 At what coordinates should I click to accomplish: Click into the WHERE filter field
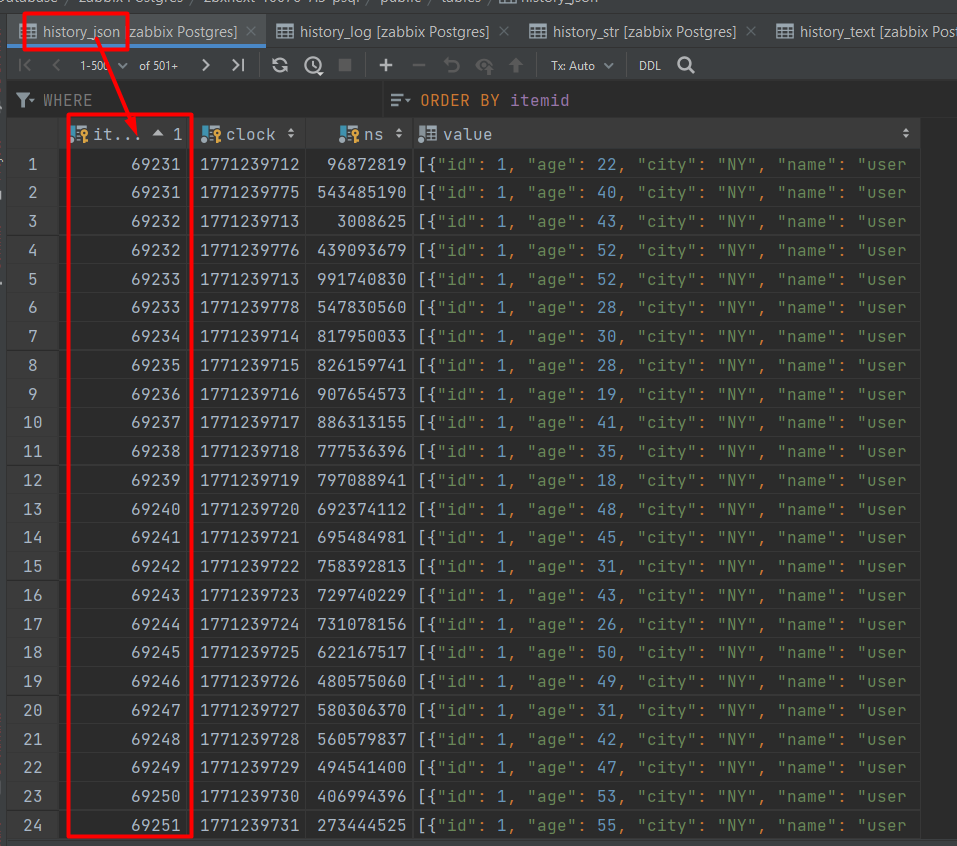[x=200, y=100]
